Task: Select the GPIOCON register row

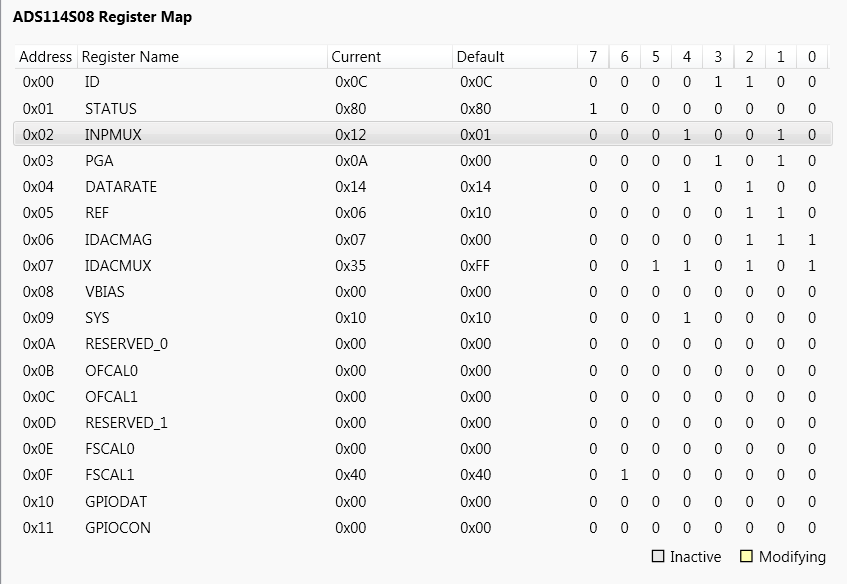Action: (423, 528)
